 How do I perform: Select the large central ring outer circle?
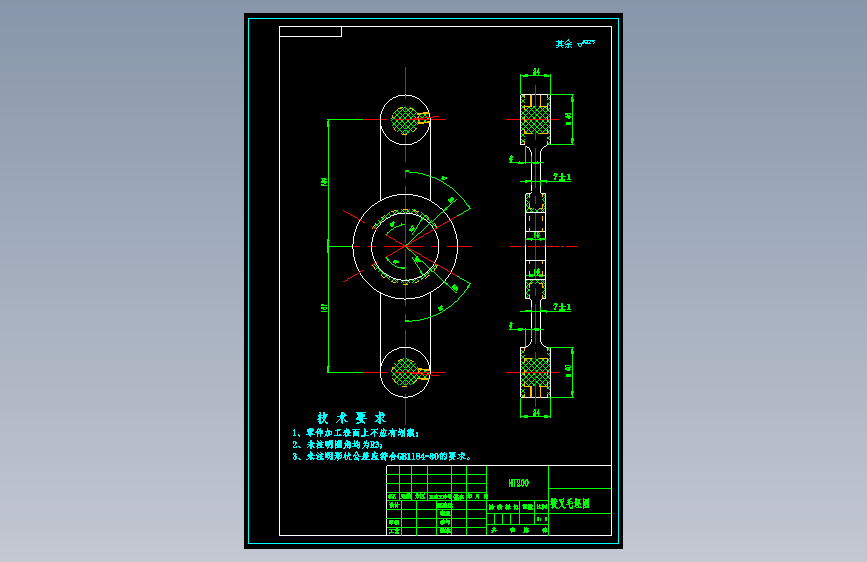[405, 247]
